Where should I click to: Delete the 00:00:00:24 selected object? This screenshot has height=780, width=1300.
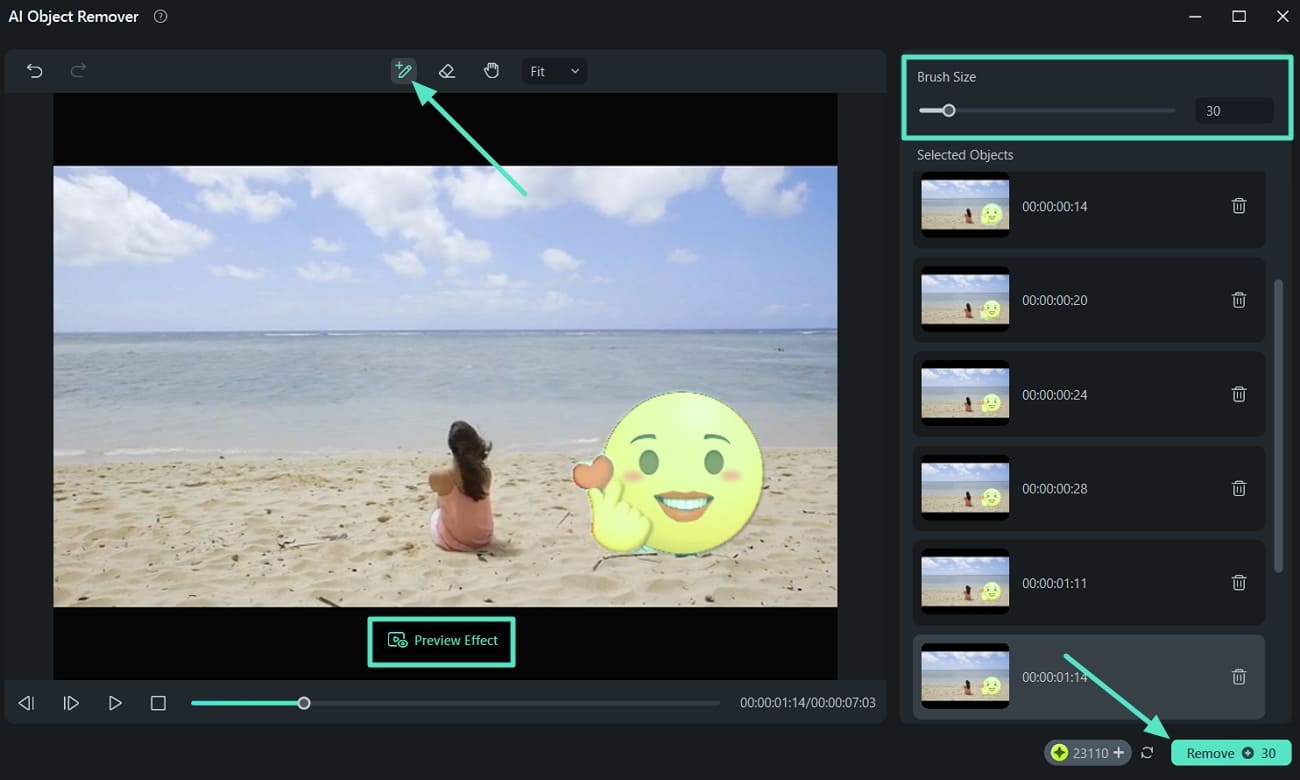pyautogui.click(x=1238, y=394)
